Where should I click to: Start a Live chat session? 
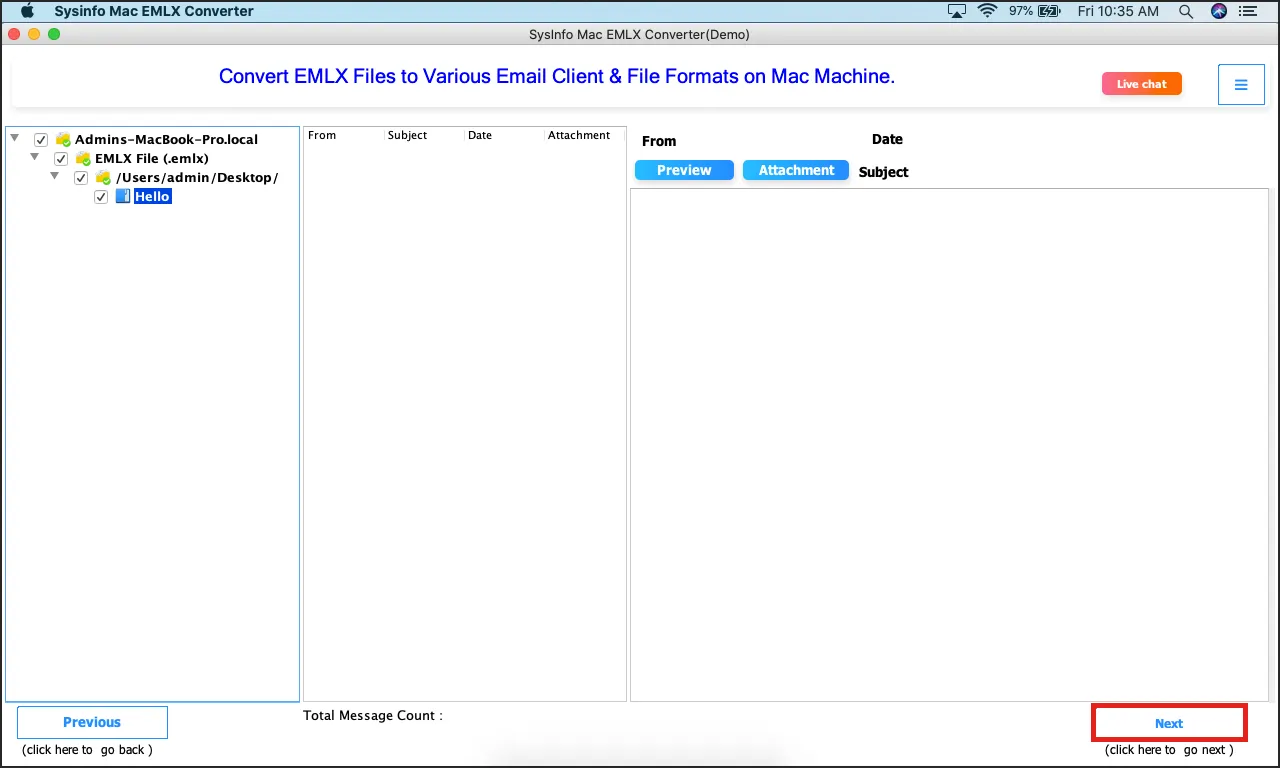pyautogui.click(x=1142, y=84)
